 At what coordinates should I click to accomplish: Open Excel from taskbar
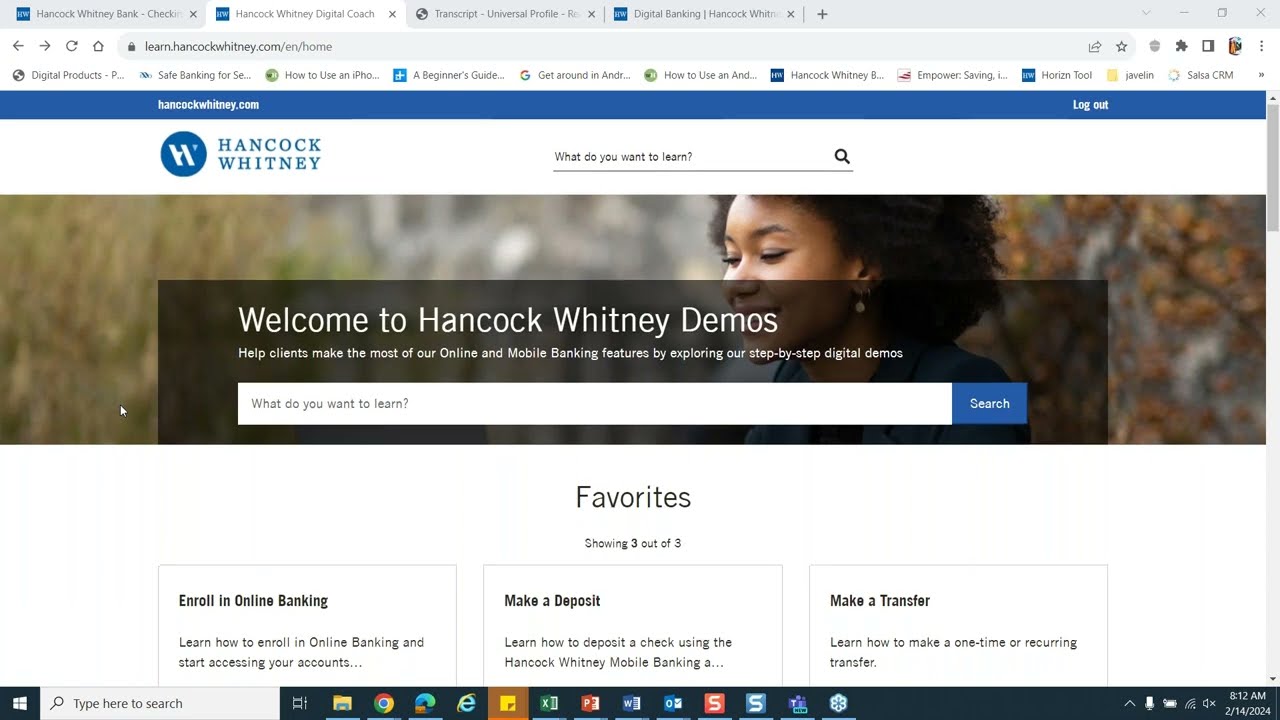pos(549,703)
